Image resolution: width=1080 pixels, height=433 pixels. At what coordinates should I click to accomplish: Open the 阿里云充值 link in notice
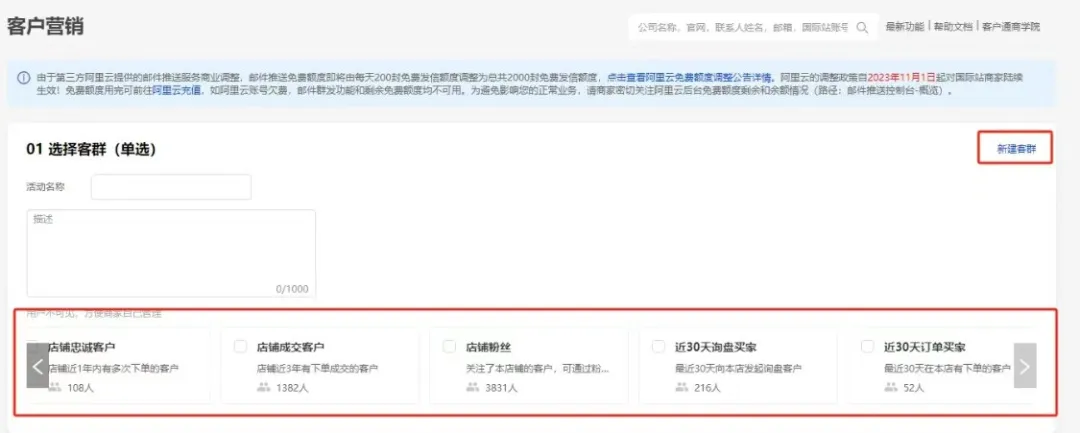coord(177,90)
